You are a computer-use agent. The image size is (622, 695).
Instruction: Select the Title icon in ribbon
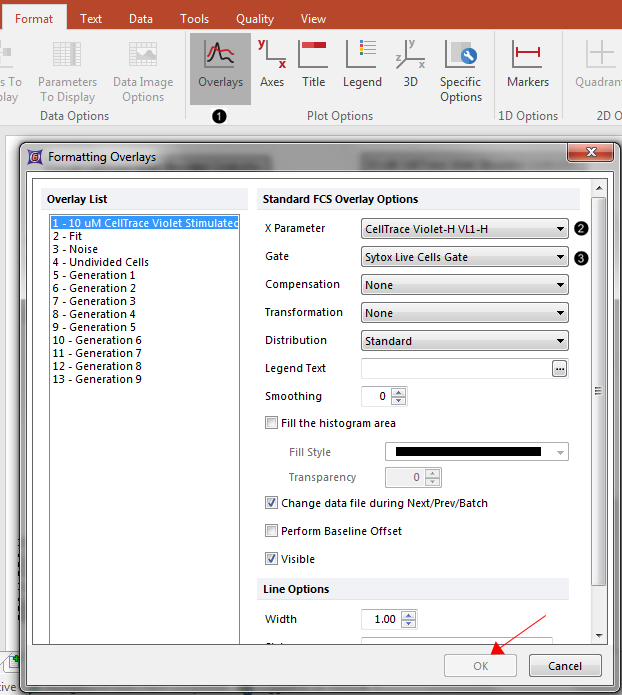click(x=313, y=66)
